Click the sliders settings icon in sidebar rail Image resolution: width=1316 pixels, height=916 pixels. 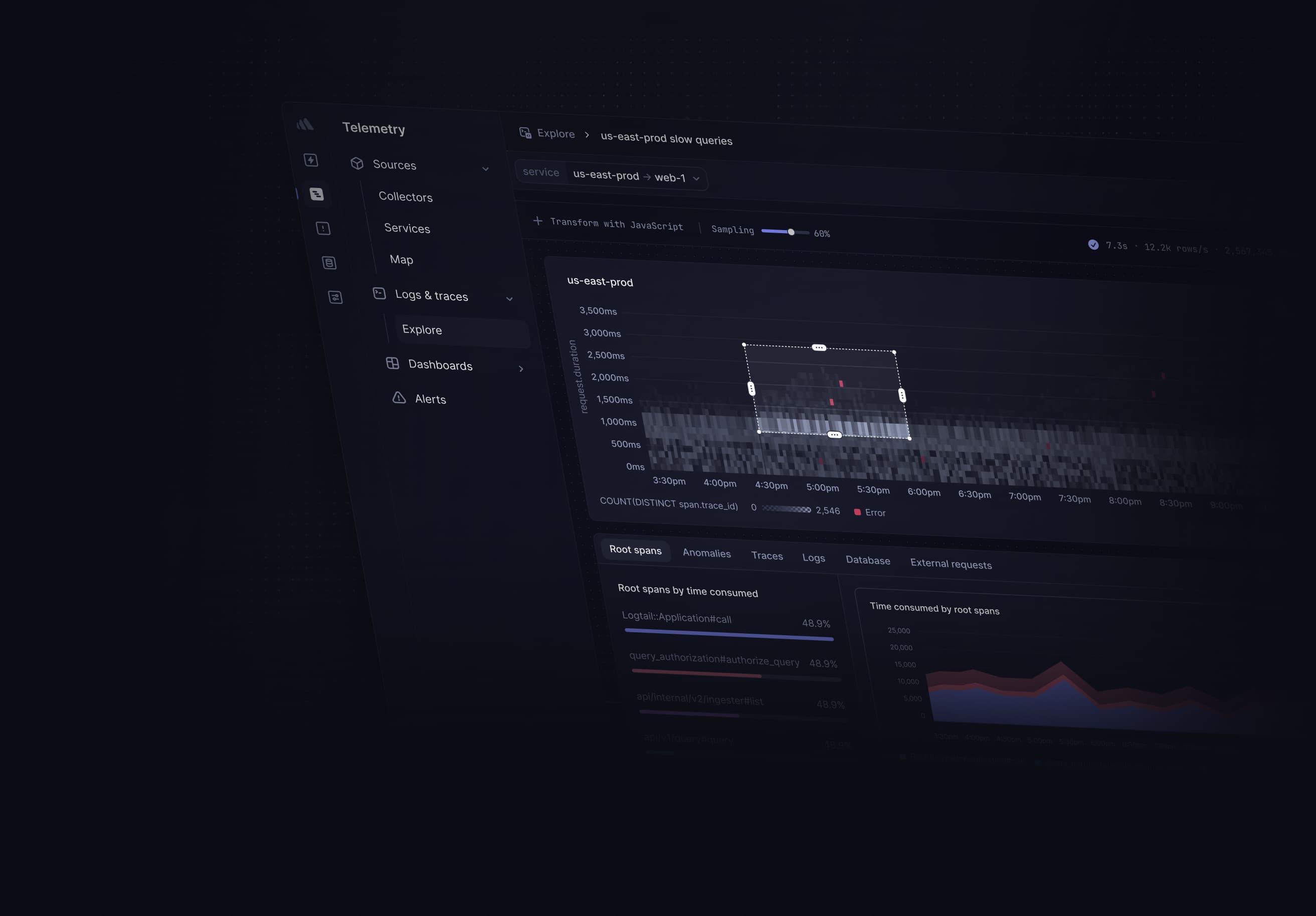[x=335, y=297]
